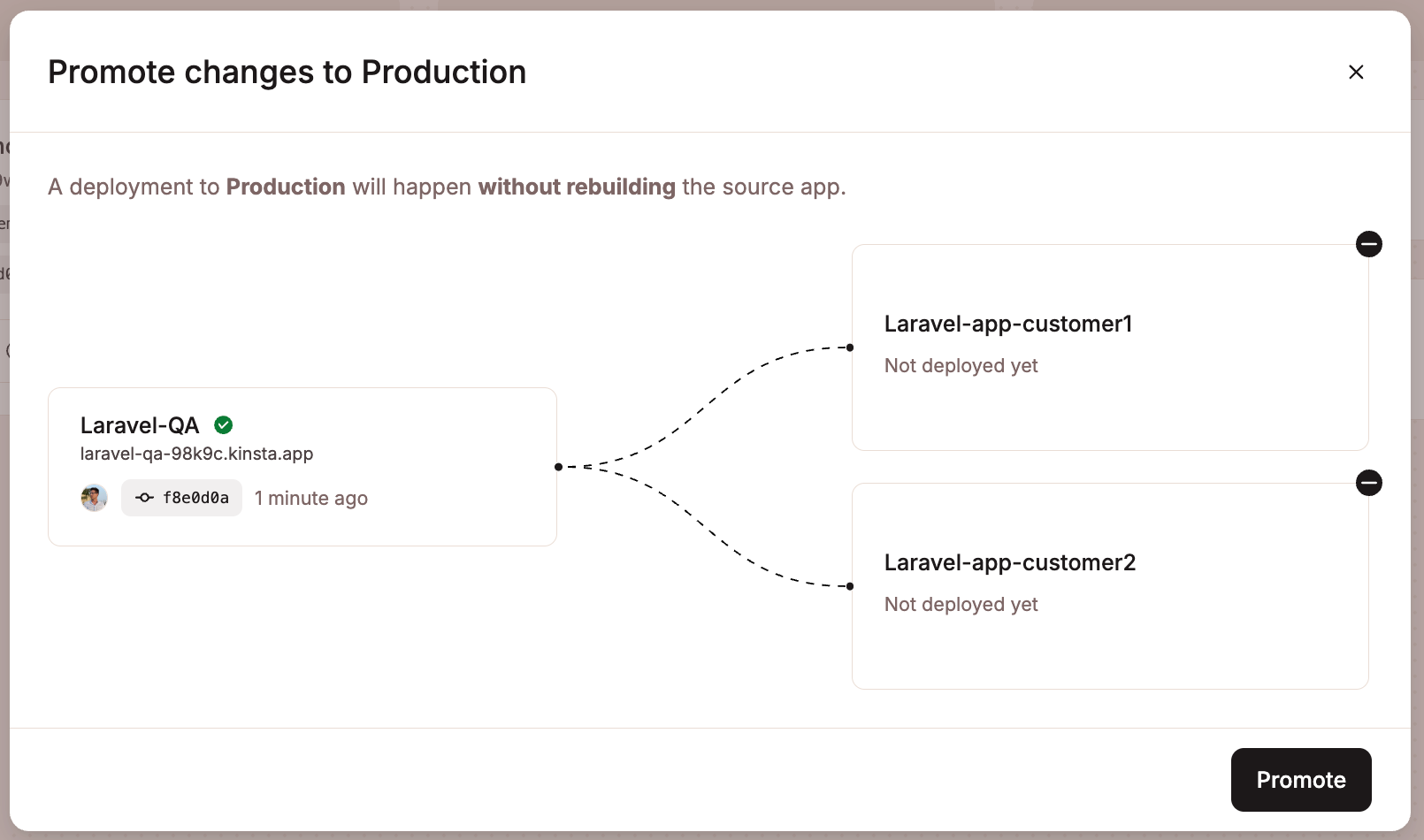Open the committer's avatar on the Laravel-QA card
Viewport: 1424px width, 840px height.
click(94, 498)
